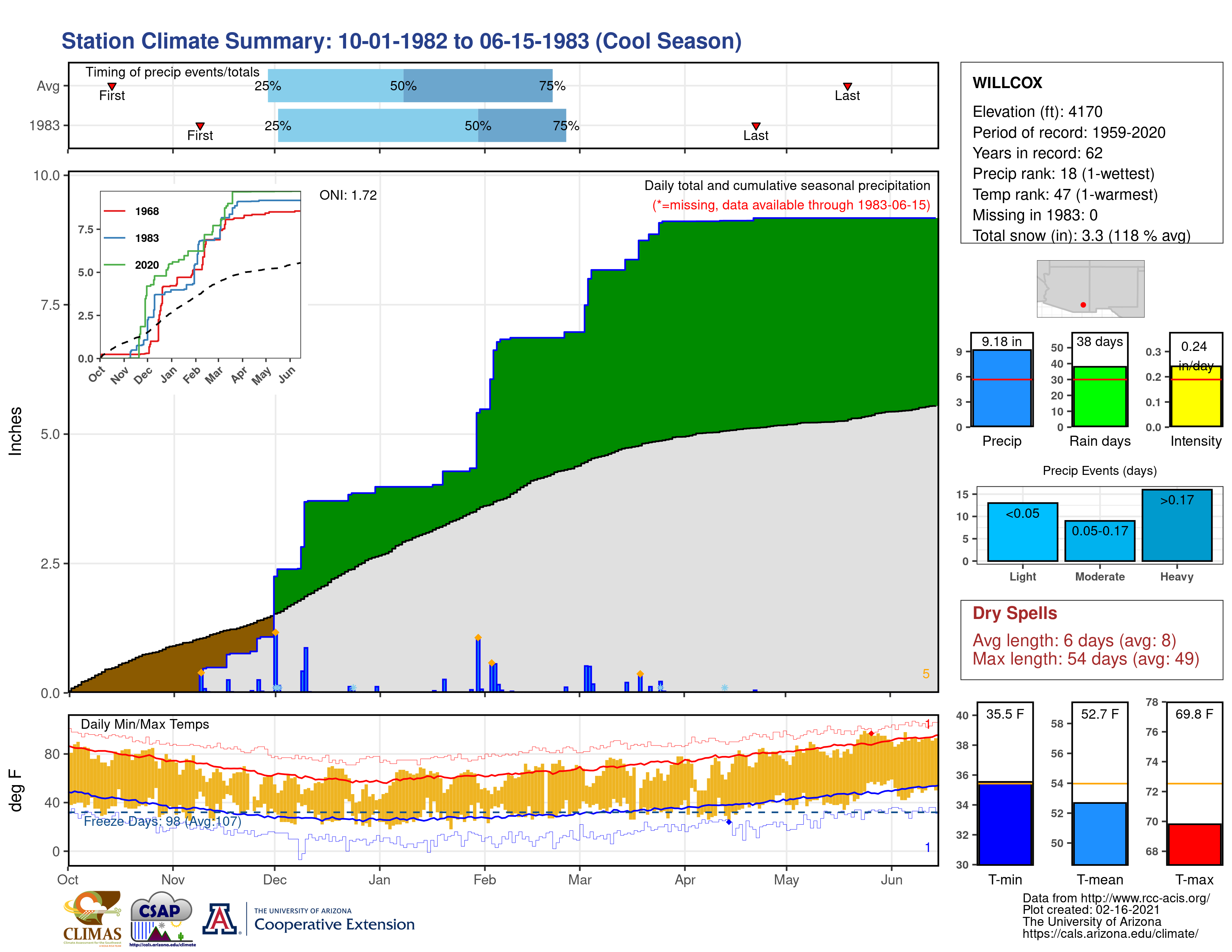Click the light-blue snow asterisk in mid-April
Screen dimensions: 1232x952
tap(724, 687)
